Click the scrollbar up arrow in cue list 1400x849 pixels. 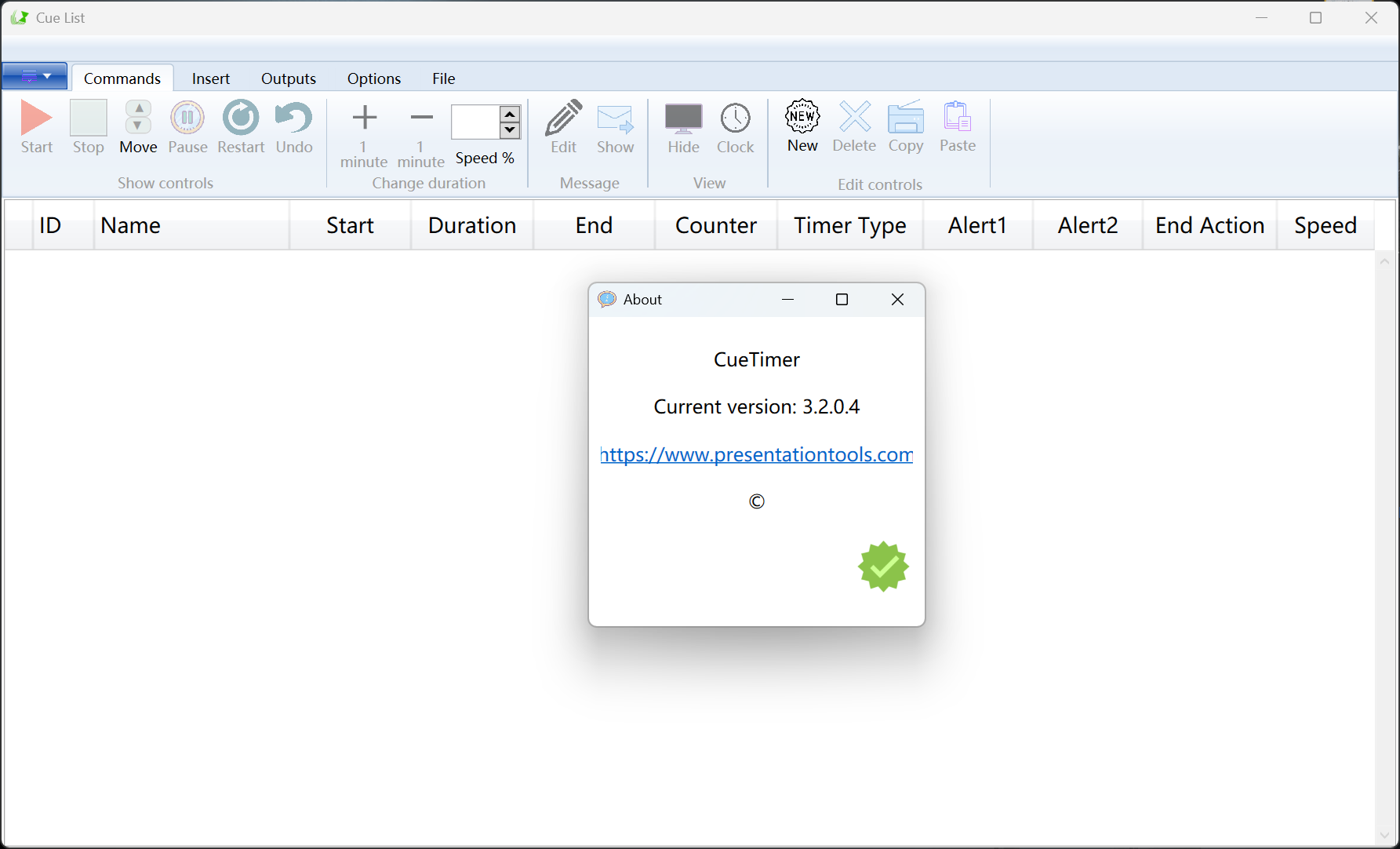(1384, 262)
